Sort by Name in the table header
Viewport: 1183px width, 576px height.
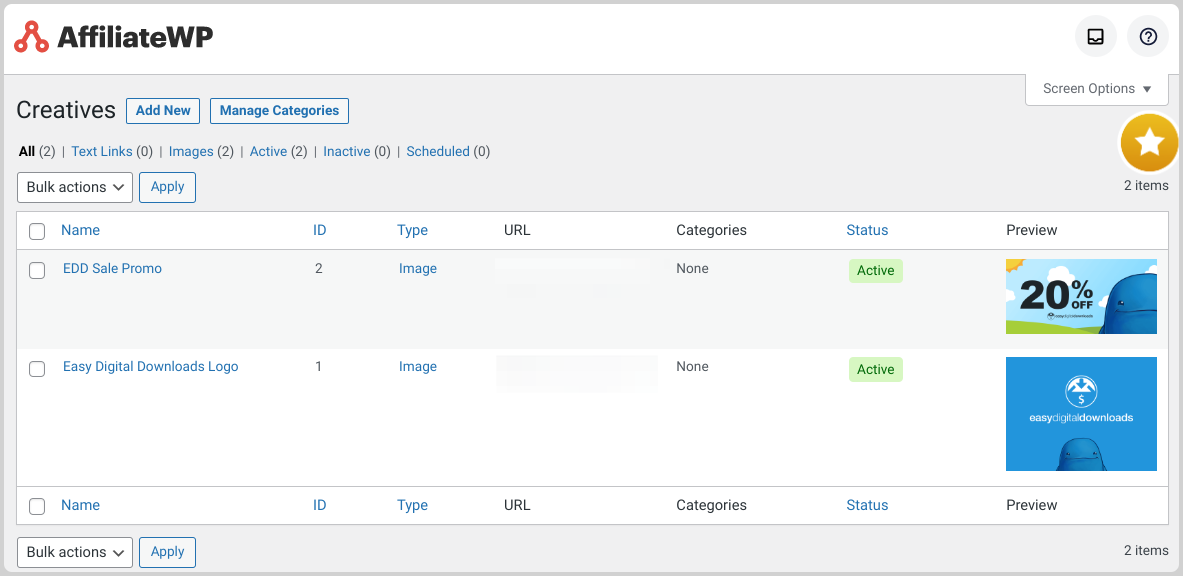(x=80, y=230)
